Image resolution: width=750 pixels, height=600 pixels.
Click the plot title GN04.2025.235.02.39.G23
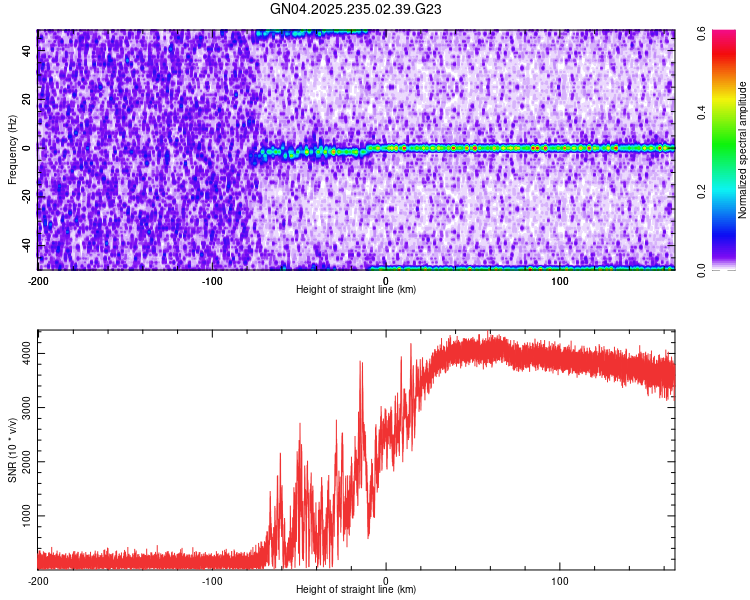point(357,10)
